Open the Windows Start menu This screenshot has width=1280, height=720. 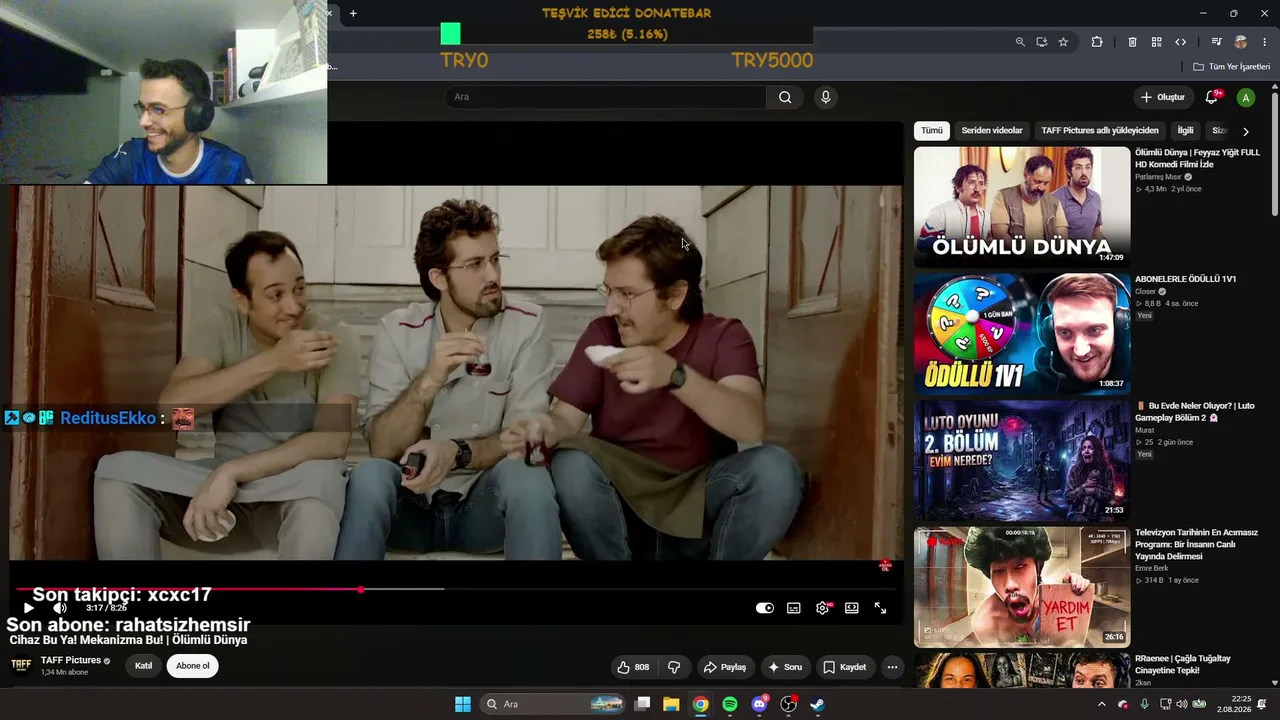(463, 704)
